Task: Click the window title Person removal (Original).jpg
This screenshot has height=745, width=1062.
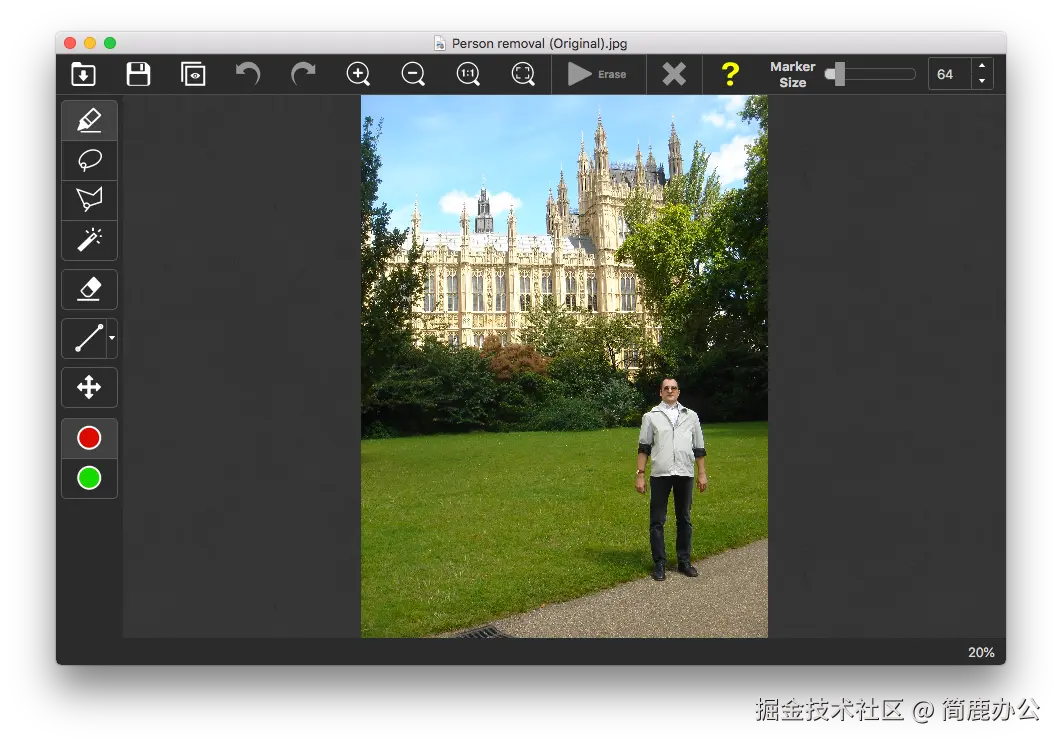Action: pos(539,43)
